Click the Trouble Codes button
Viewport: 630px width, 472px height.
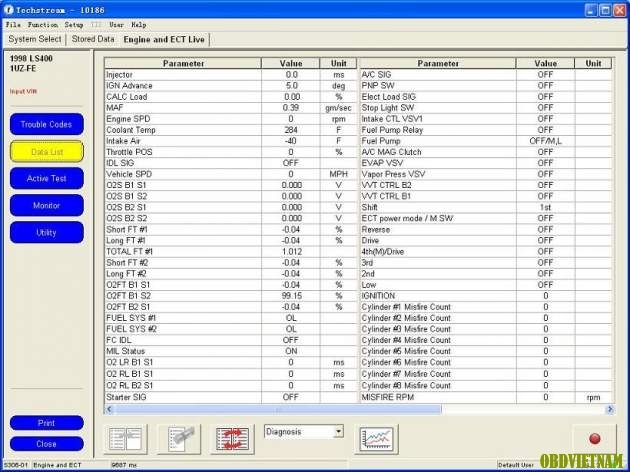click(47, 124)
